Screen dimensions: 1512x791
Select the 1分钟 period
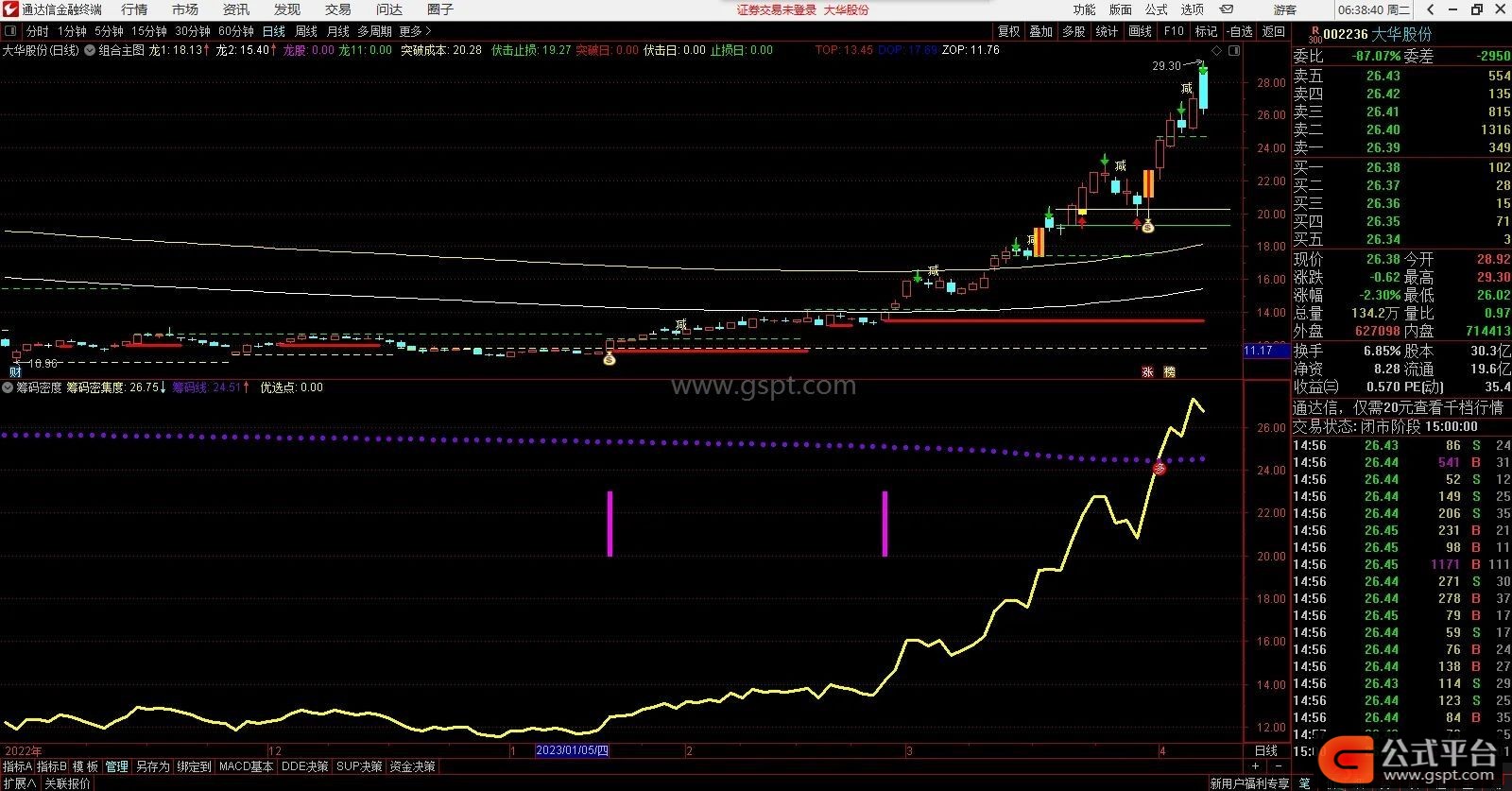(x=72, y=31)
